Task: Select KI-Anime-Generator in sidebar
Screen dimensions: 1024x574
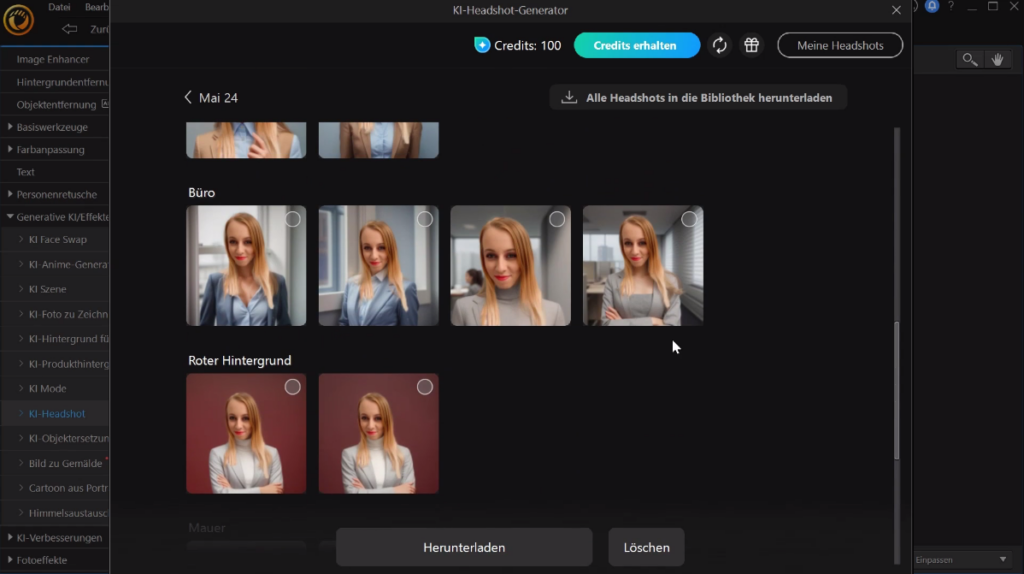Action: (69, 264)
